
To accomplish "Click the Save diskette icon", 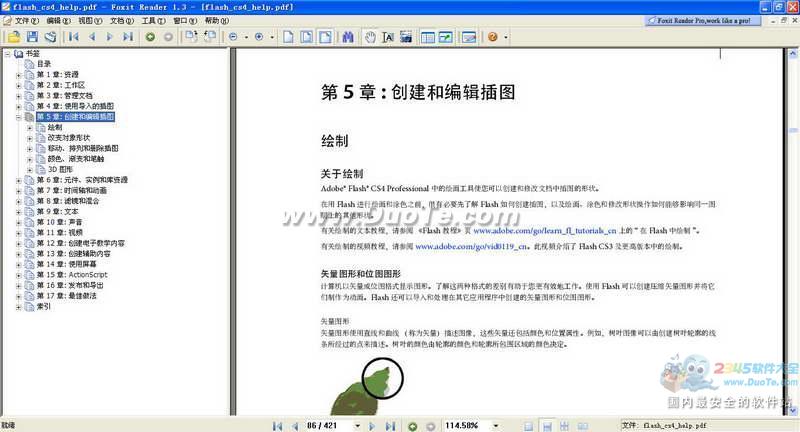I will 32,37.
